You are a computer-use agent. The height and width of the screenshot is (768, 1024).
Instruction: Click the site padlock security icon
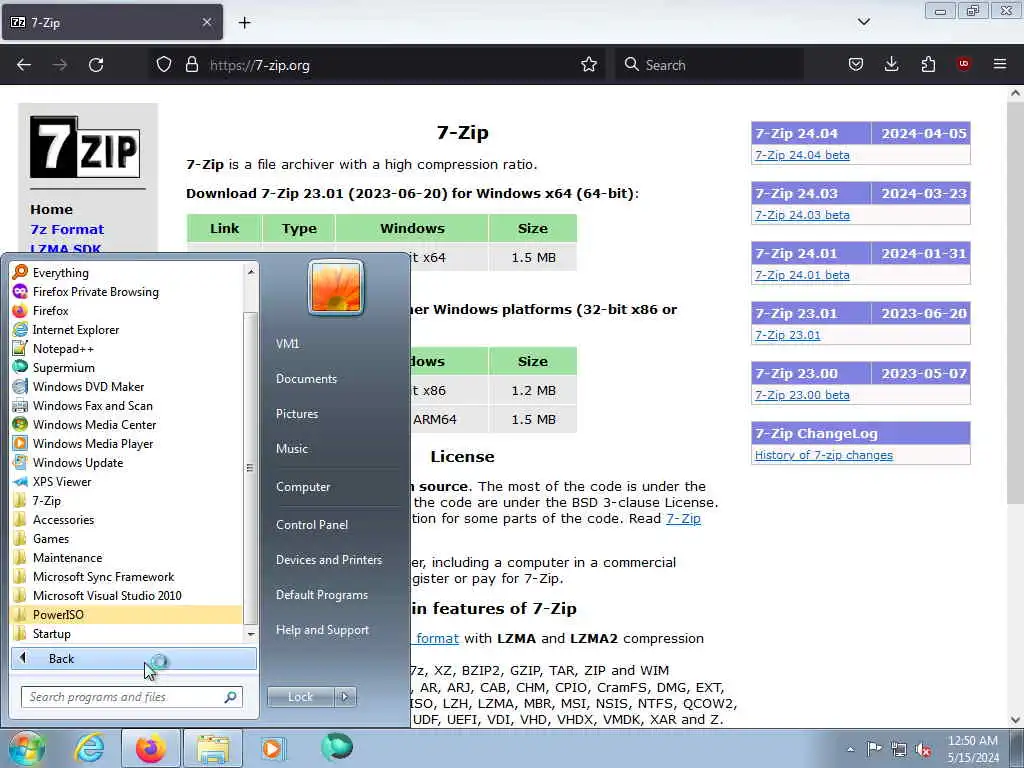[191, 65]
